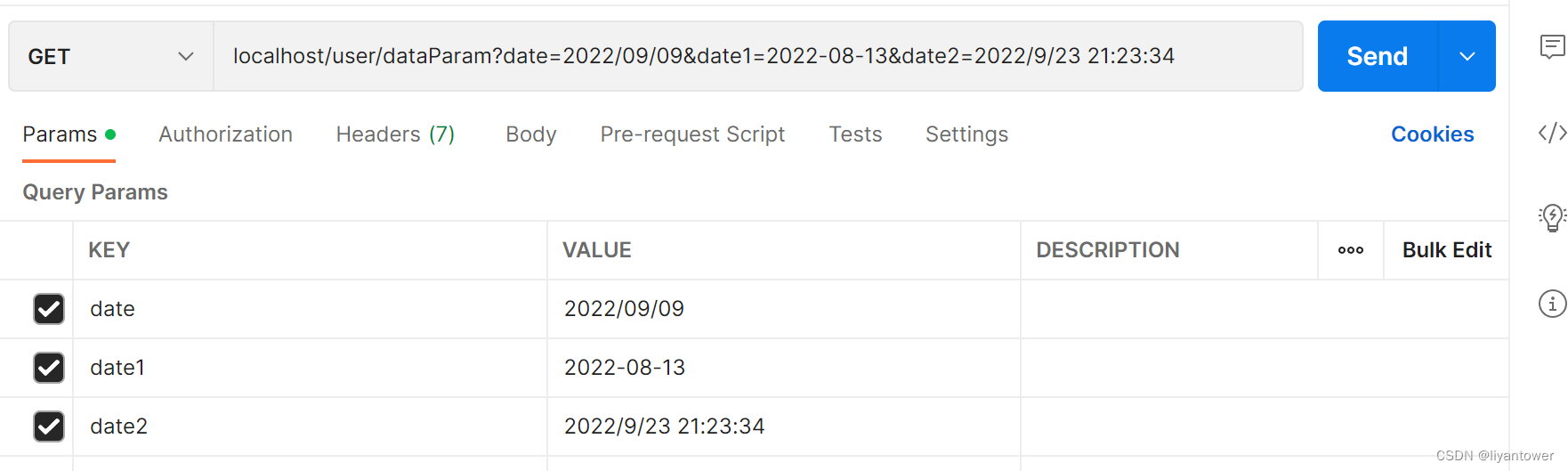Uncheck the date2 parameter checkbox
The width and height of the screenshot is (1568, 471).
(49, 426)
